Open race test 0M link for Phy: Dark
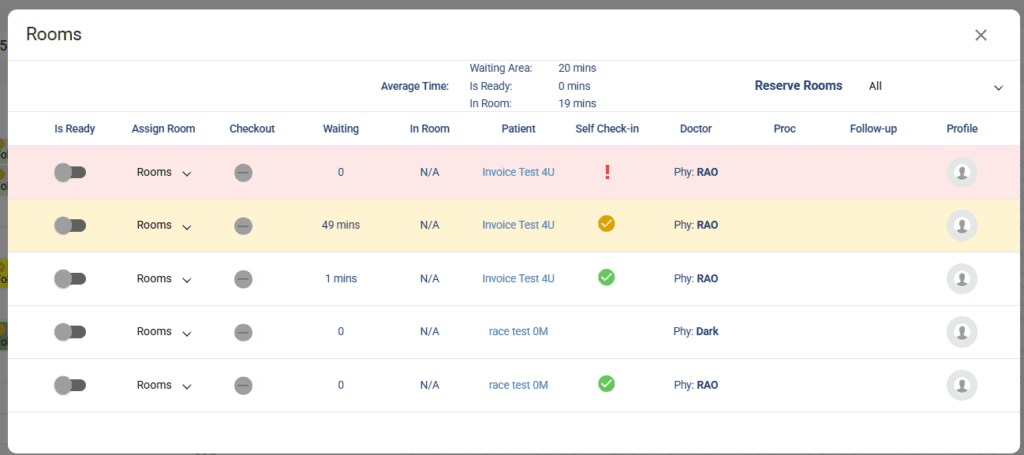Image resolution: width=1024 pixels, height=455 pixels. (518, 331)
